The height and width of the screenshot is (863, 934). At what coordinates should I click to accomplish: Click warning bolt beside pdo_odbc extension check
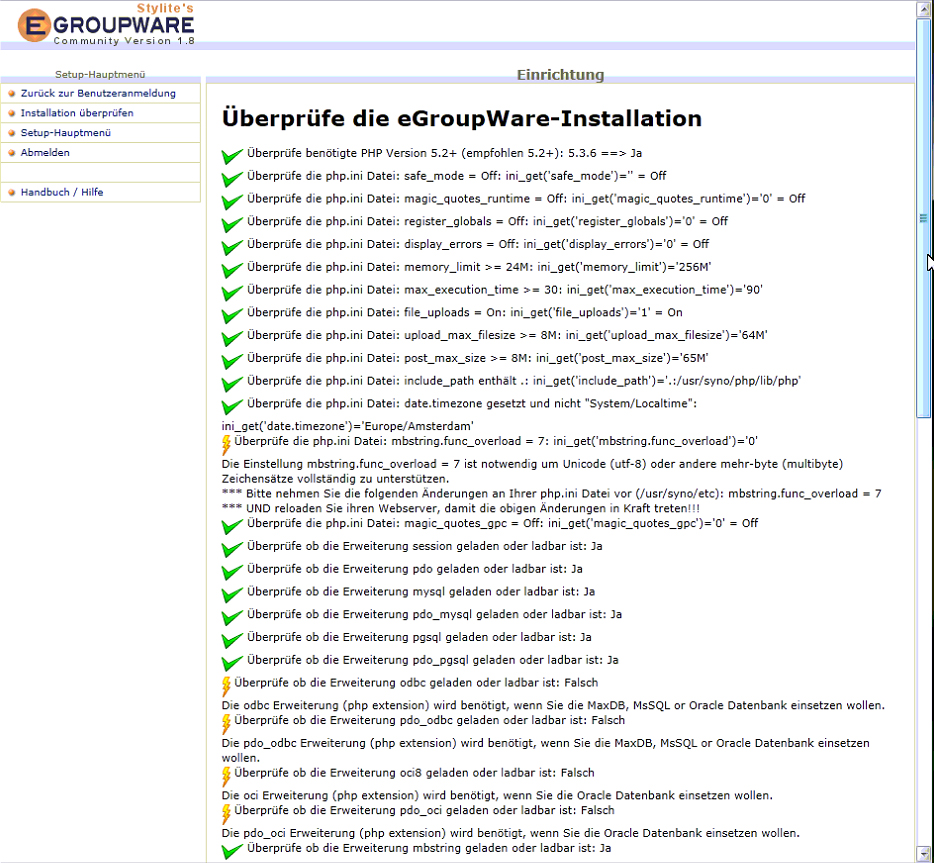[x=226, y=723]
